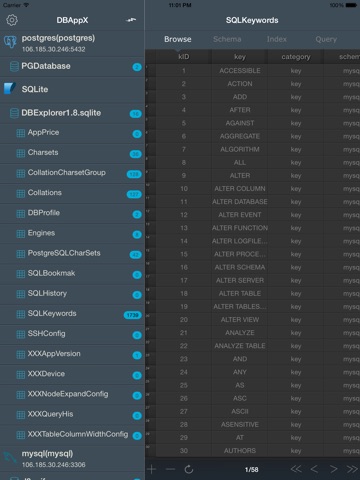Expand the mysql(mysql) server node

72,459
